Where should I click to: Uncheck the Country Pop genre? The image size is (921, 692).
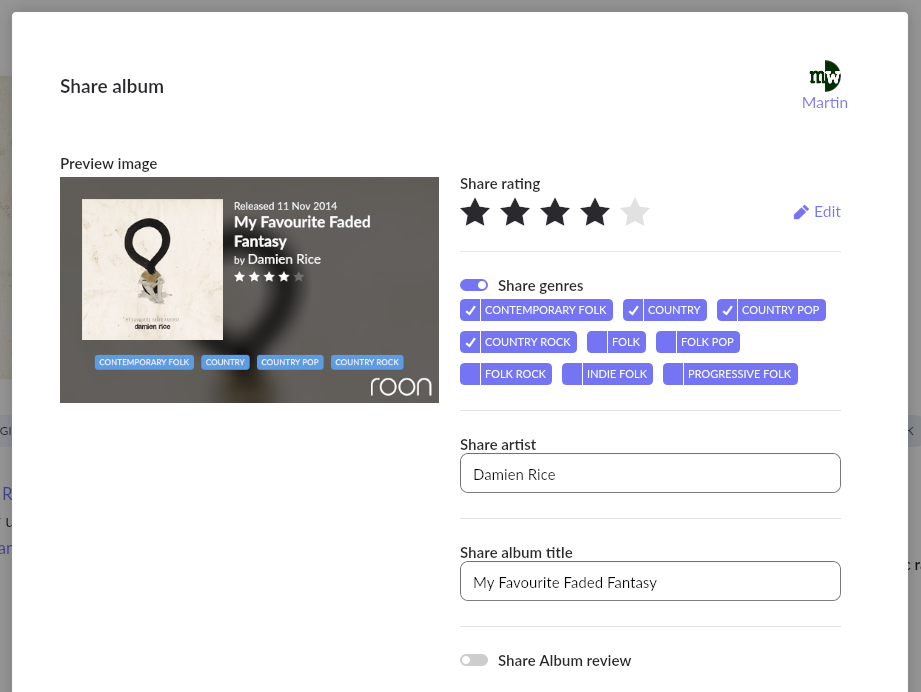pos(727,310)
